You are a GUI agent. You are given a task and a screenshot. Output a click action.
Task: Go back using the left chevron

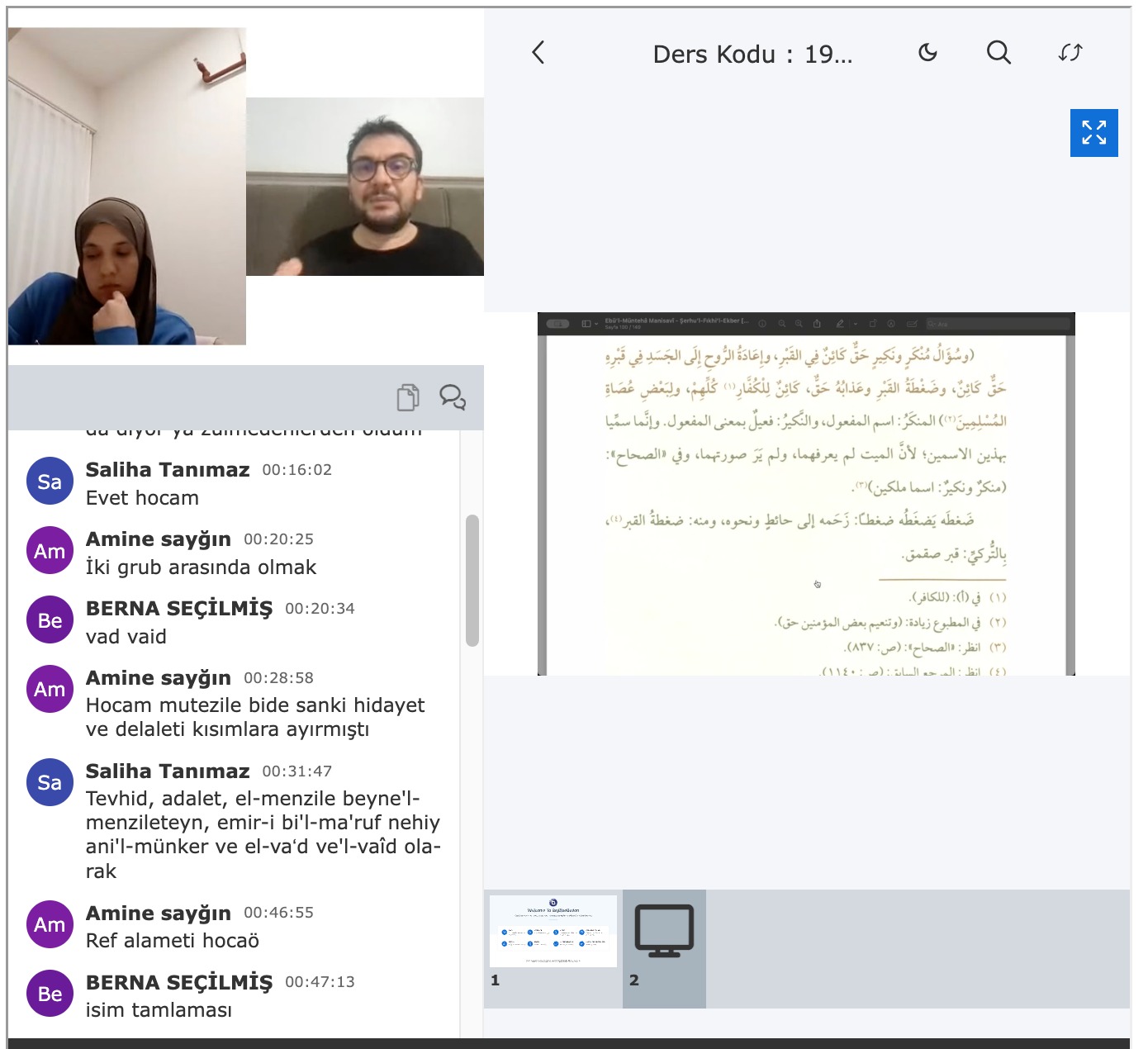(x=538, y=53)
